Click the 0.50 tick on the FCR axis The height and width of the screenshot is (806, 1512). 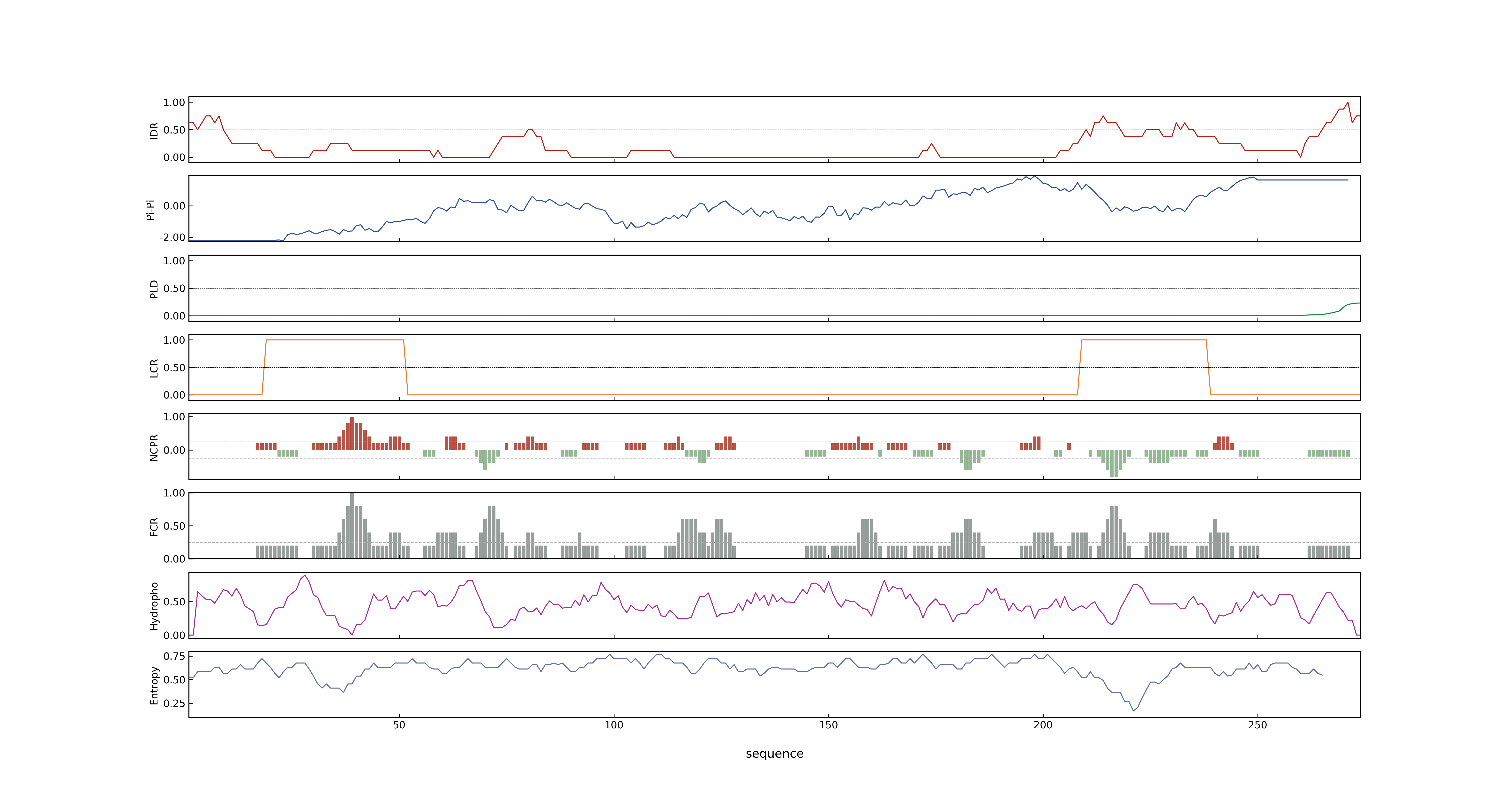(174, 526)
